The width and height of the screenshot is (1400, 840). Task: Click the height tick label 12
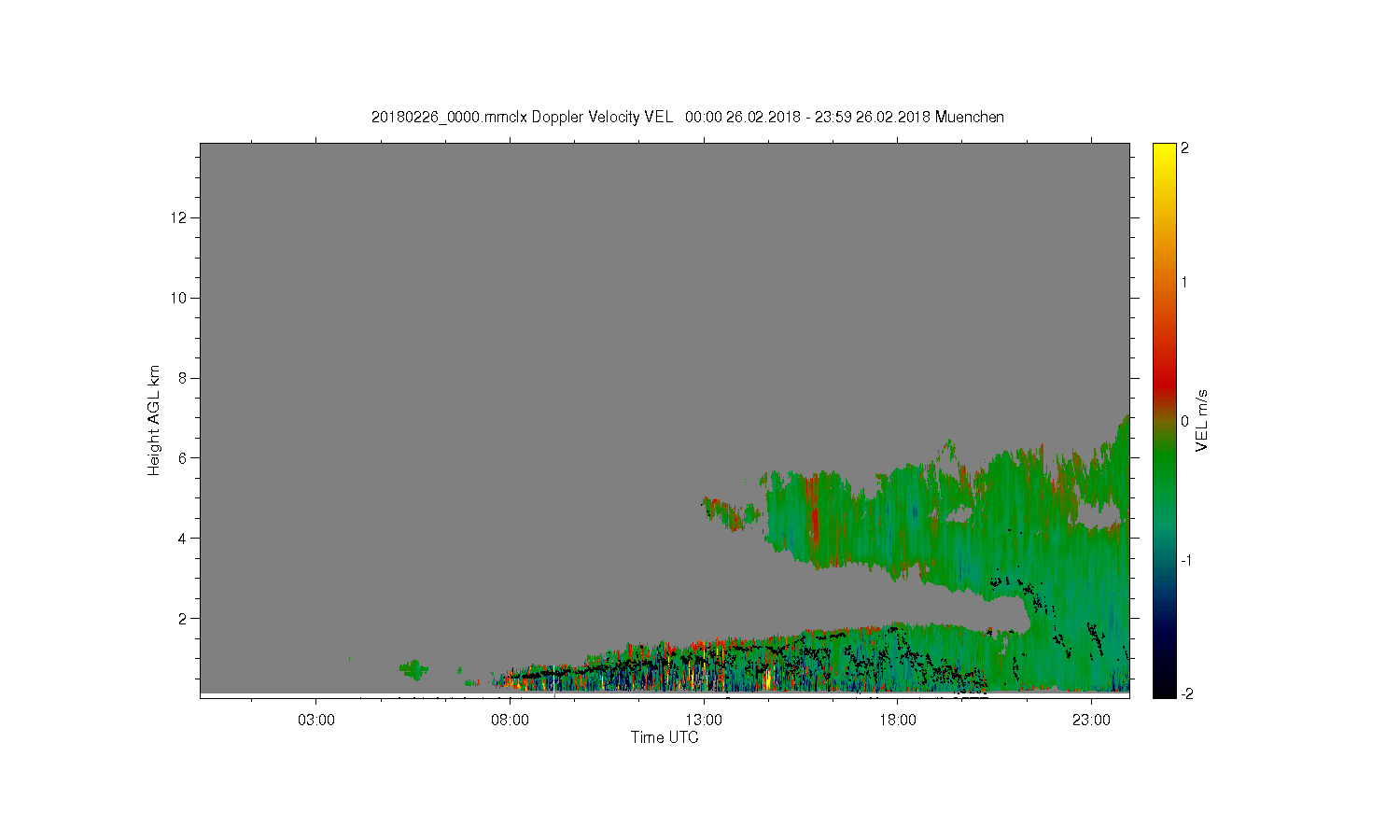click(179, 217)
